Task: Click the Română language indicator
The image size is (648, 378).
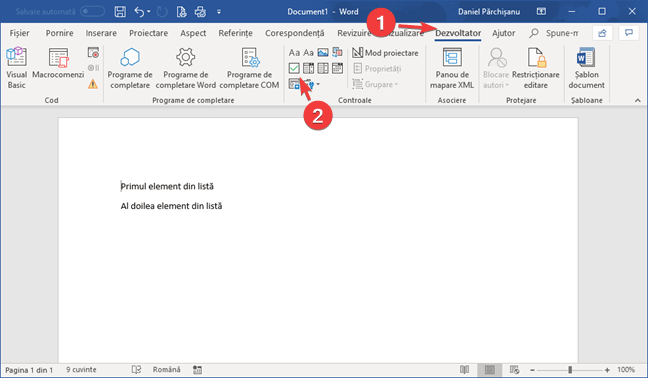Action: pos(167,370)
